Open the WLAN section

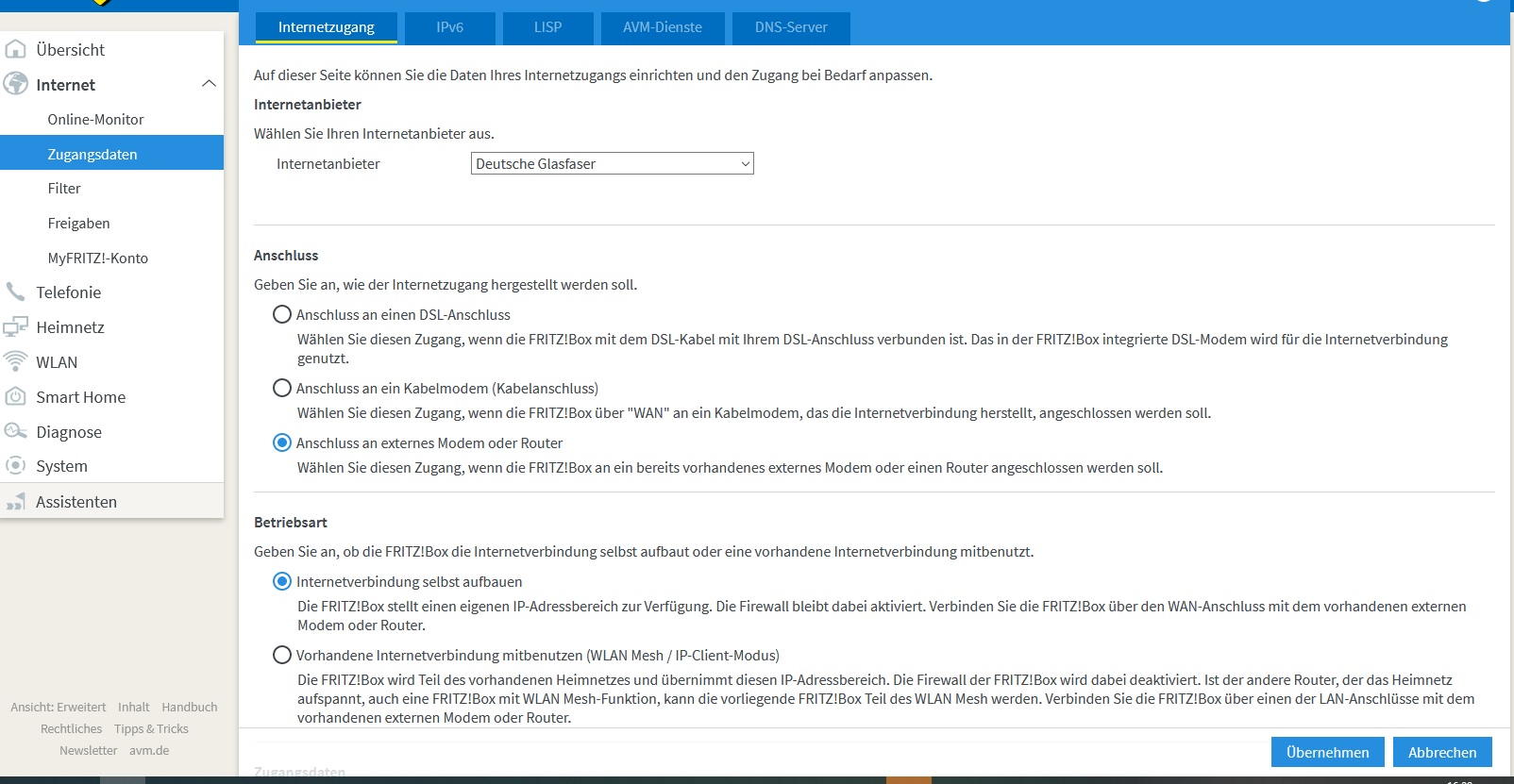tap(57, 362)
